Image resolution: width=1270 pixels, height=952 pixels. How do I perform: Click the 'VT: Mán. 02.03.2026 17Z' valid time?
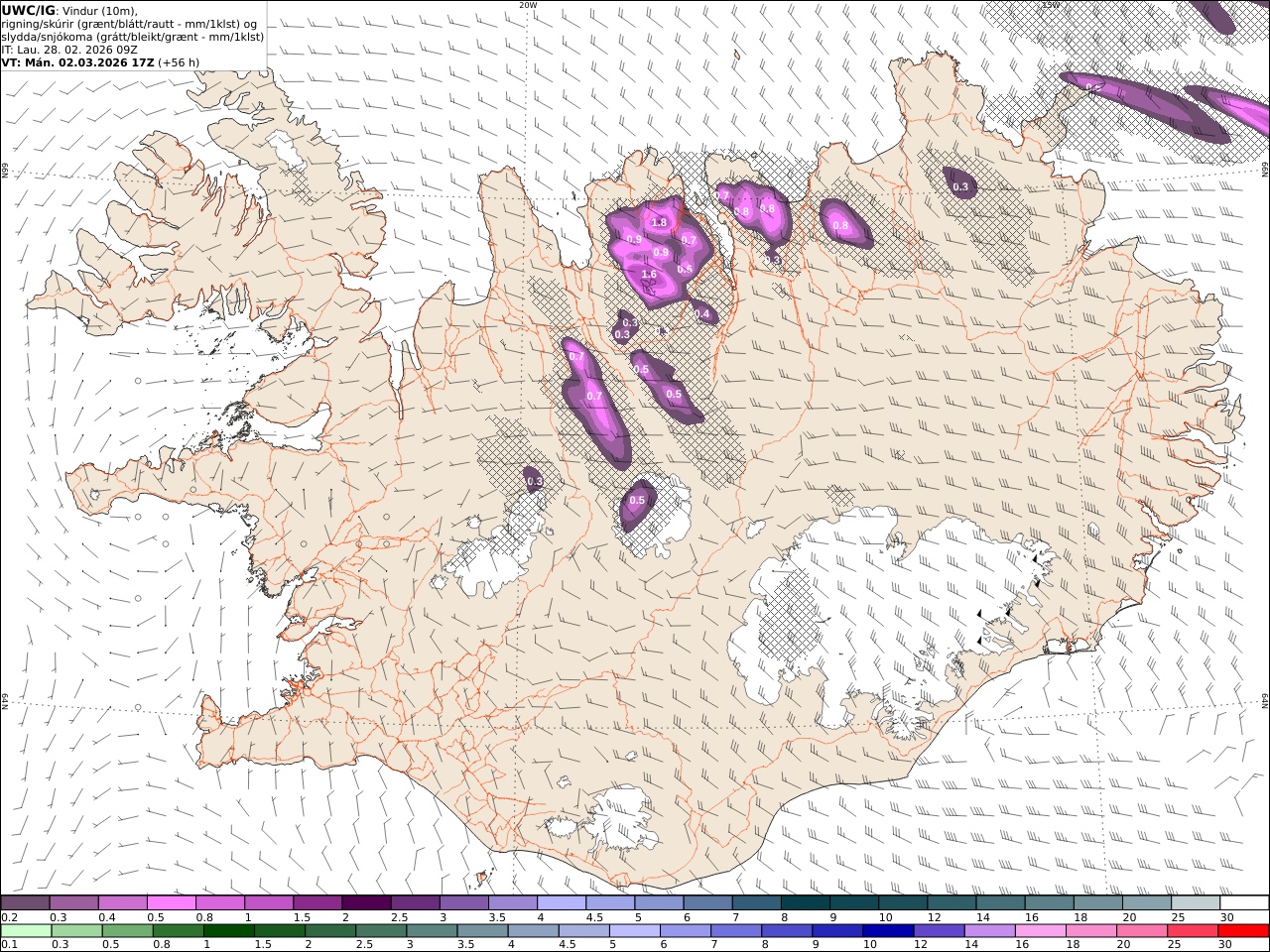pos(77,61)
